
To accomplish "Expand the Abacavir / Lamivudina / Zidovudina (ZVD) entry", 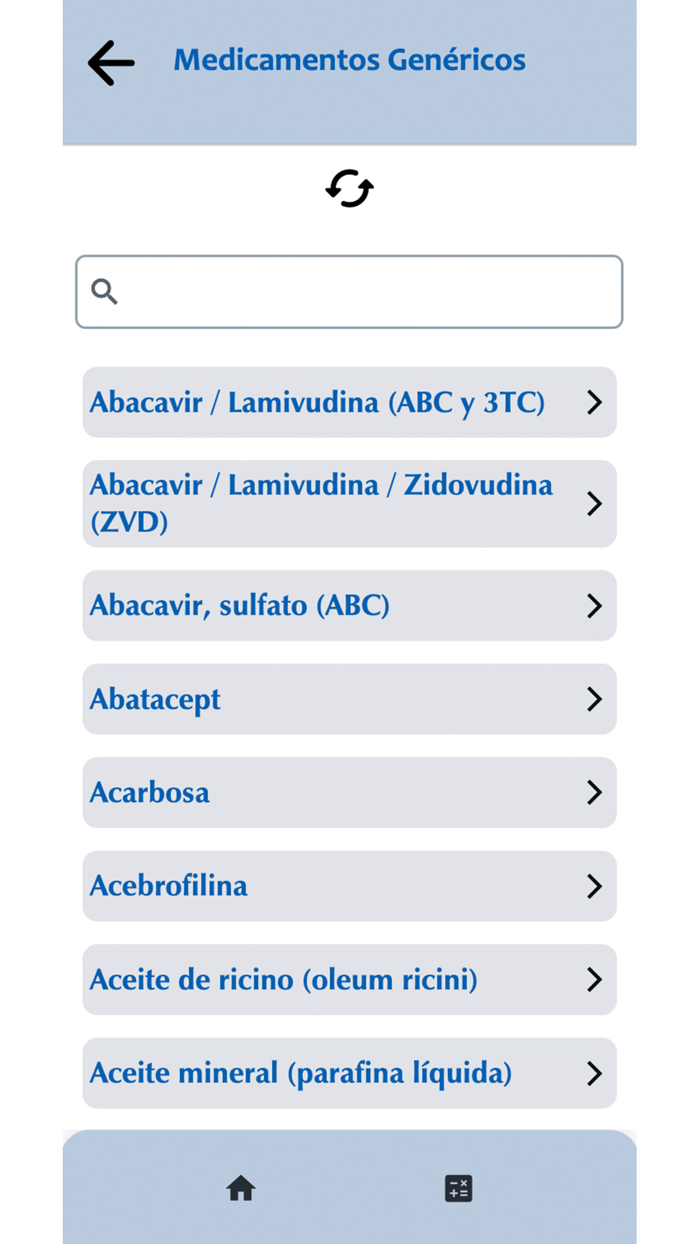I will point(349,503).
